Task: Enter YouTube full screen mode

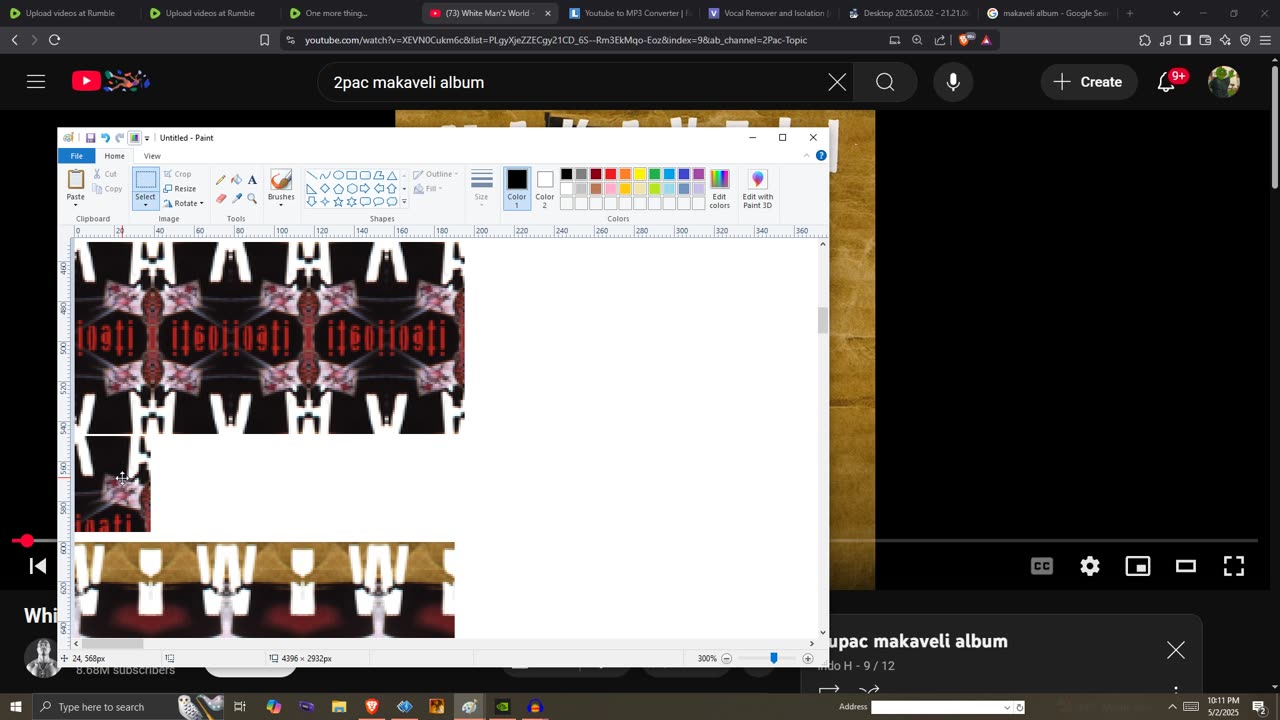Action: (1234, 566)
